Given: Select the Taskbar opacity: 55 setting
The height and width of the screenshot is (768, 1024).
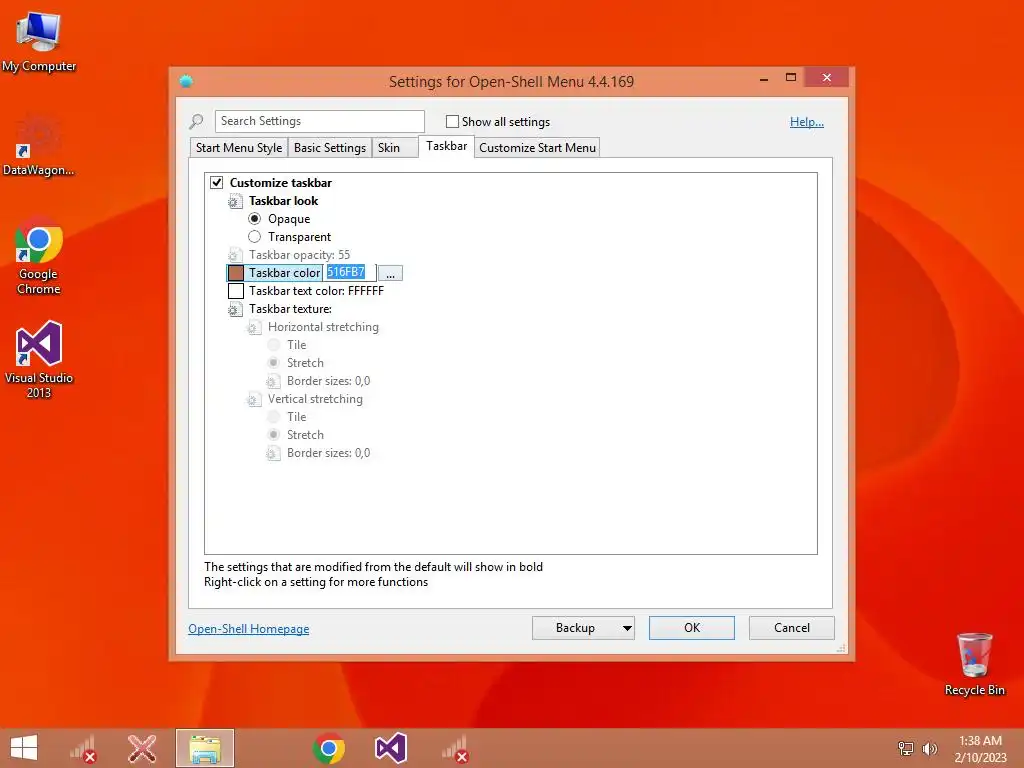Looking at the screenshot, I should (299, 255).
